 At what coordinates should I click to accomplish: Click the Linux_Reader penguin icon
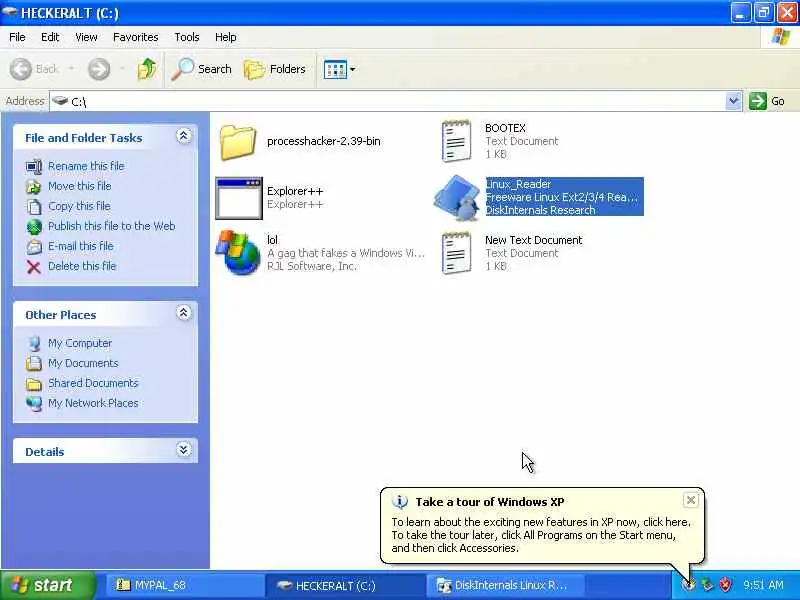pyautogui.click(x=457, y=198)
